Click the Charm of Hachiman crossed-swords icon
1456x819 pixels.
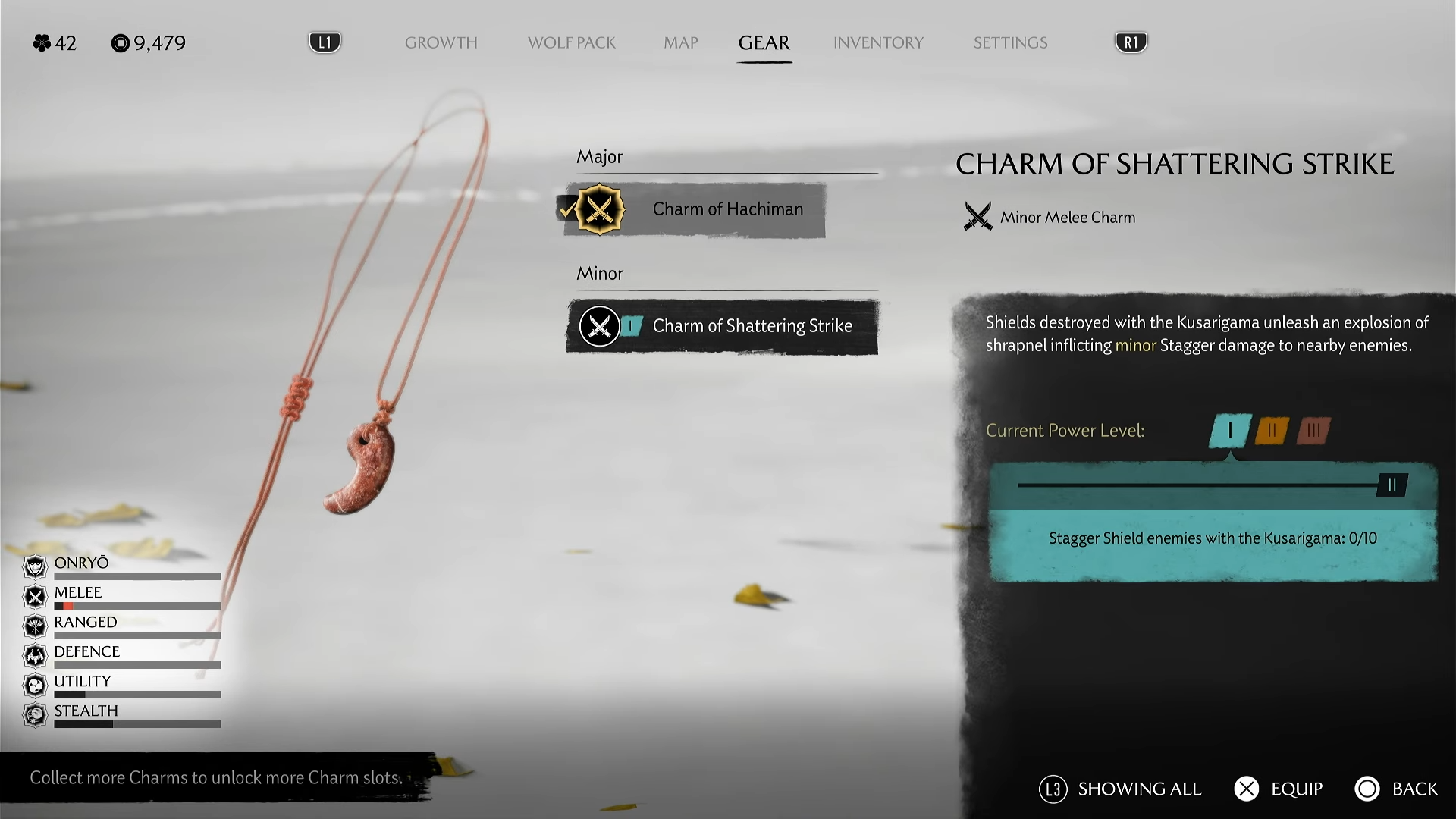click(600, 209)
